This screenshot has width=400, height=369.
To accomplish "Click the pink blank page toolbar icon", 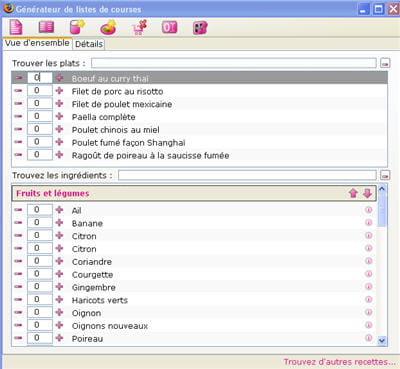I will (x=16, y=27).
